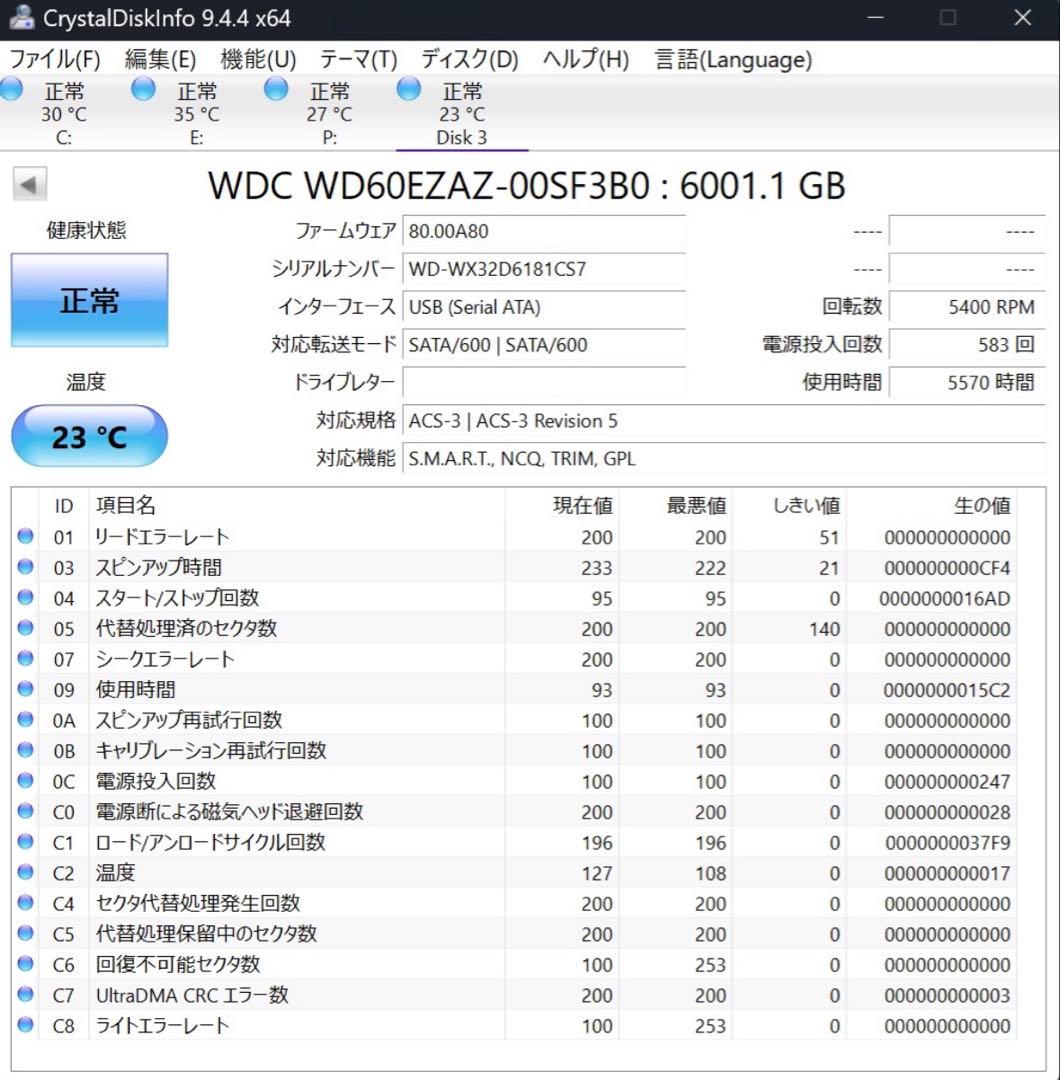
Task: Click the serial number field WD-WX32D6181CS7
Action: point(544,269)
